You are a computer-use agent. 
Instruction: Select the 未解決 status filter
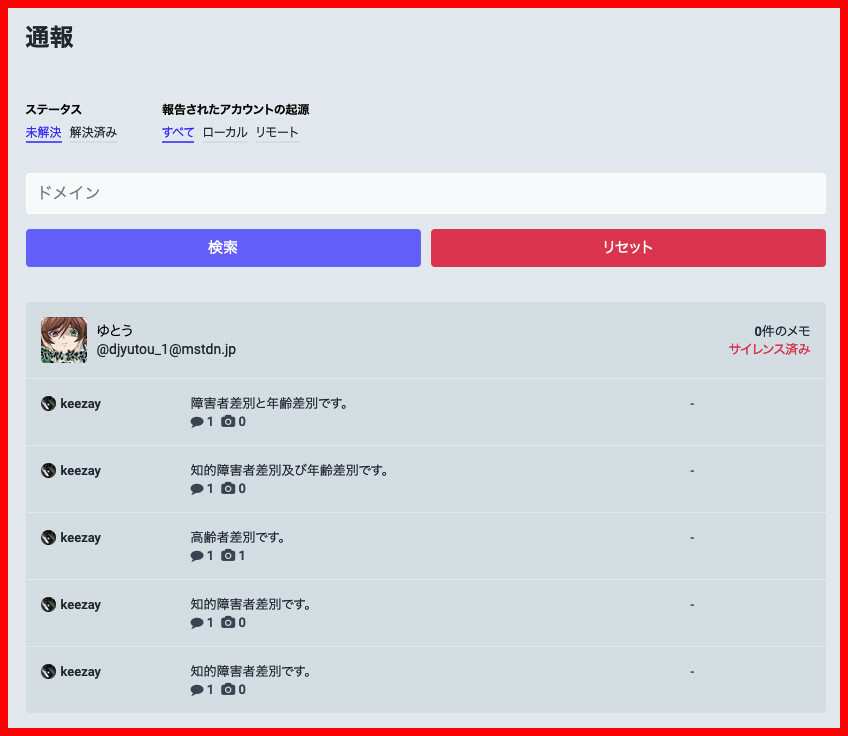pyautogui.click(x=43, y=132)
